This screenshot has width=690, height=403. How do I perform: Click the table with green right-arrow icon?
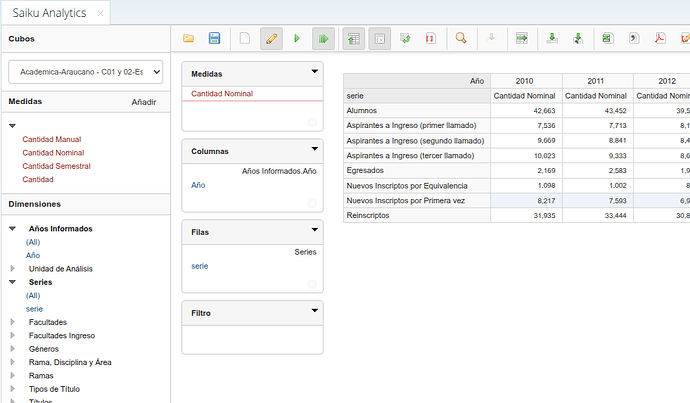[x=522, y=38]
